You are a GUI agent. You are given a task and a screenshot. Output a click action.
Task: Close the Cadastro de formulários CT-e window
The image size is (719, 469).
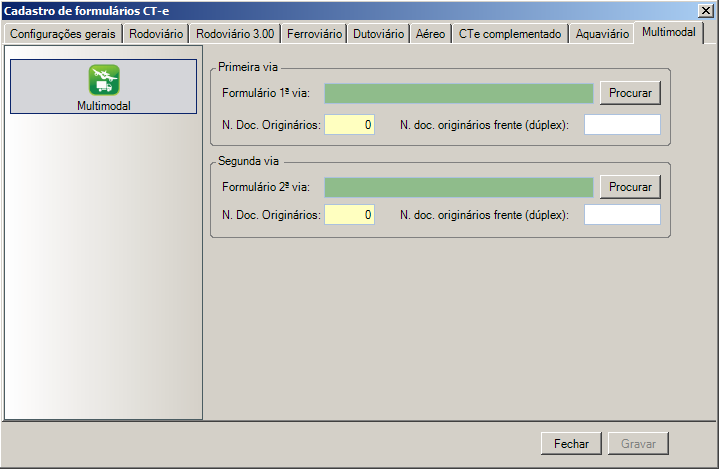(x=706, y=10)
